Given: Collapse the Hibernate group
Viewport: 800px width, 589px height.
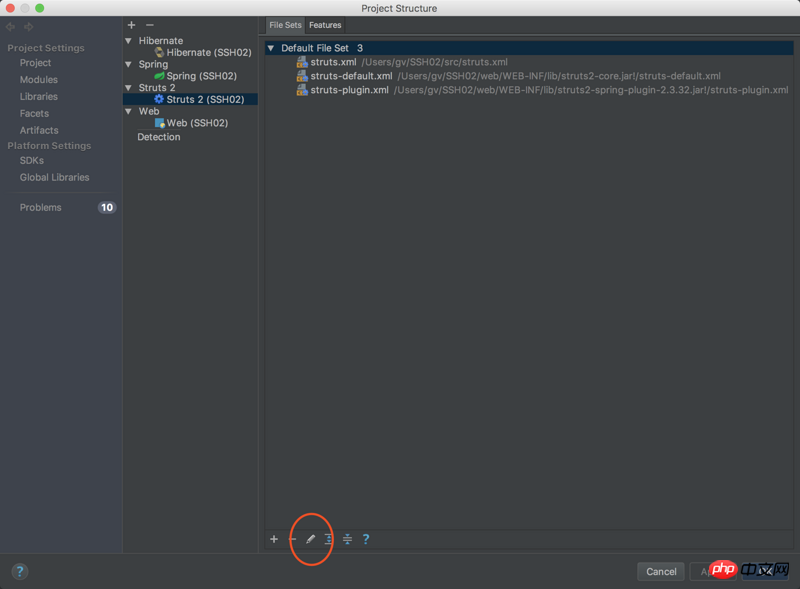Looking at the screenshot, I should (x=129, y=40).
